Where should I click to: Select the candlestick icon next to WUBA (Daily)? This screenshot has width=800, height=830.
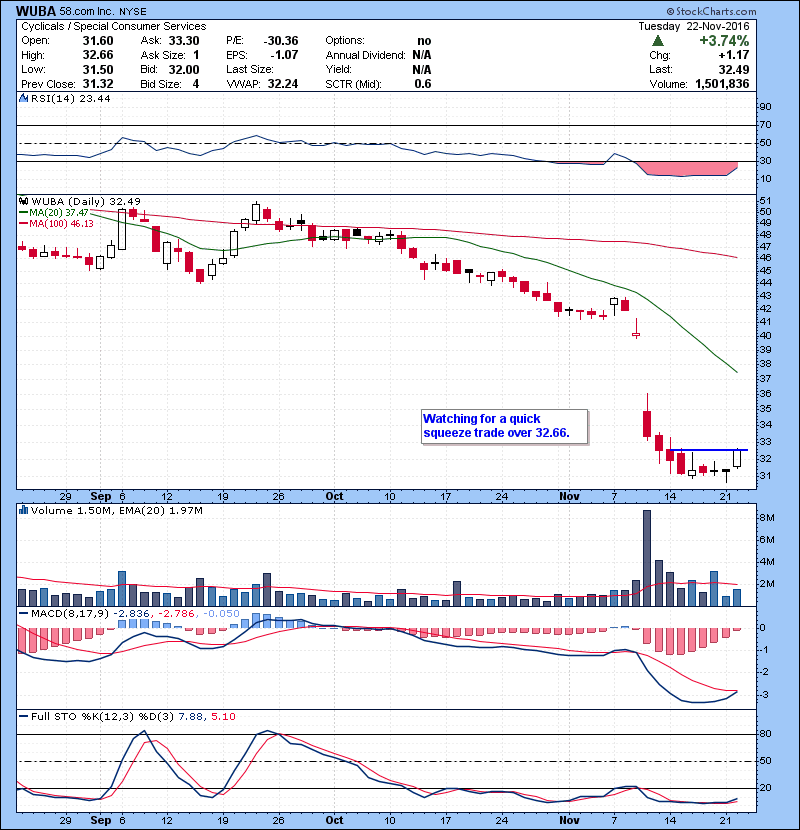click(x=23, y=201)
